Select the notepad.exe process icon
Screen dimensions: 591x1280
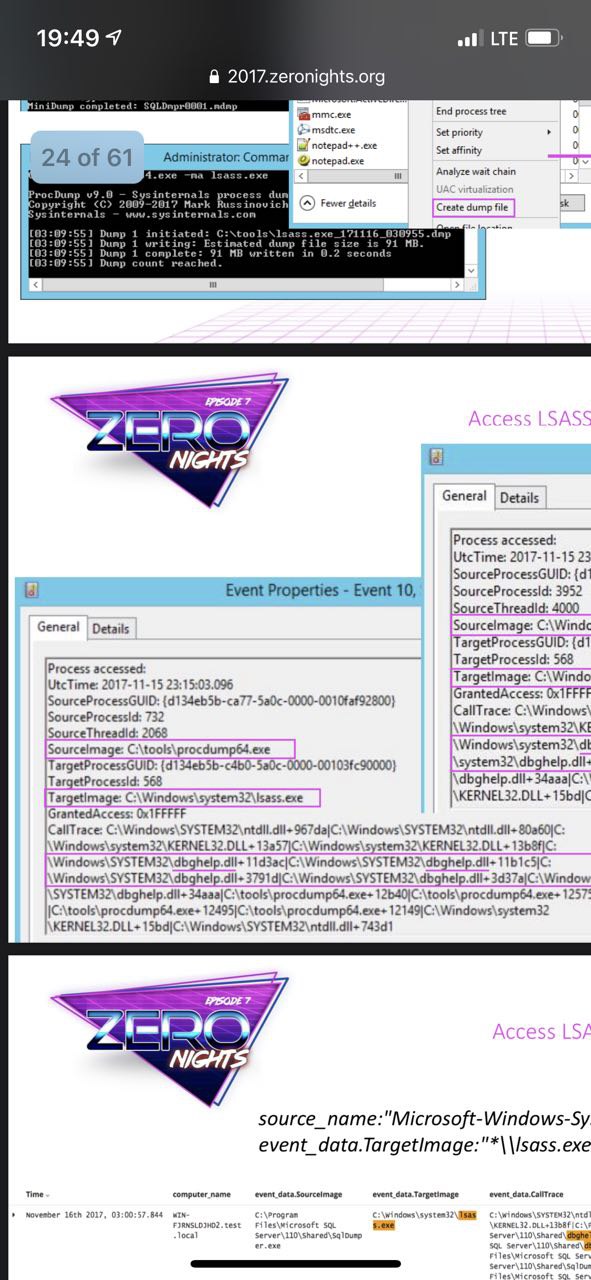pos(304,160)
